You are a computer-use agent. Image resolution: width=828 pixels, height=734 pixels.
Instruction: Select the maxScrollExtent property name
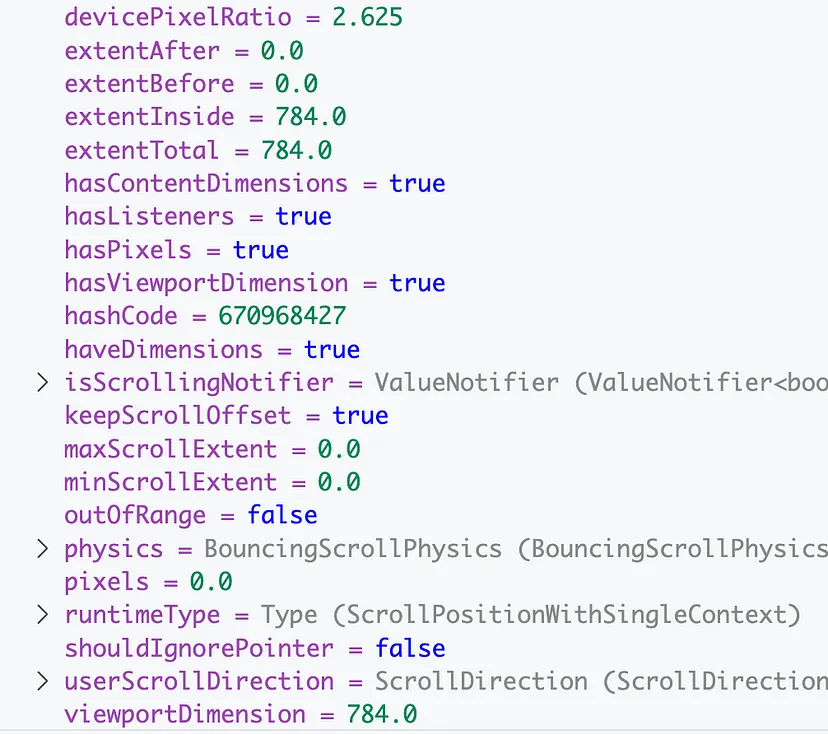(x=170, y=448)
